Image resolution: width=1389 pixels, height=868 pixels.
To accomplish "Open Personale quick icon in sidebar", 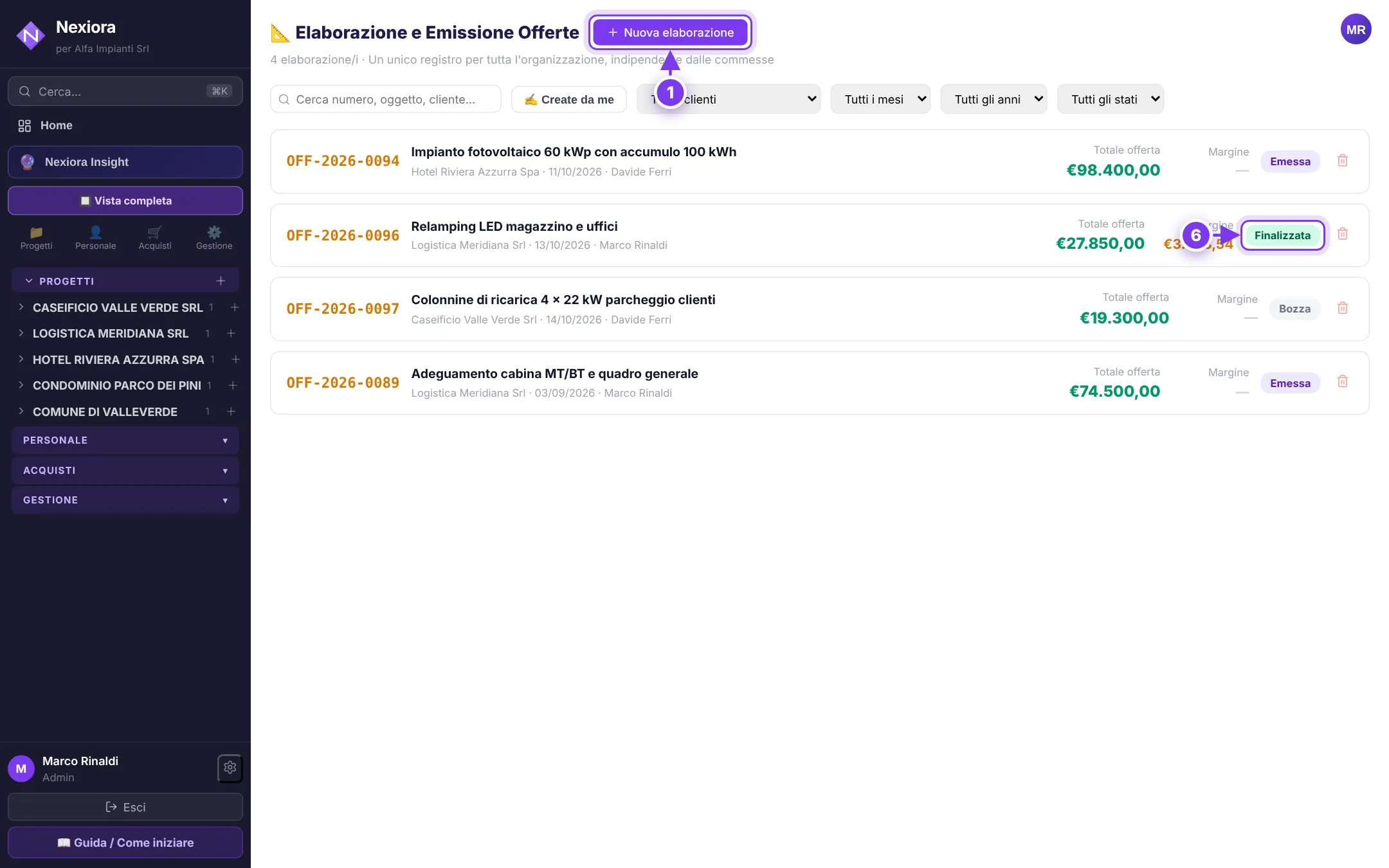I will tap(96, 238).
